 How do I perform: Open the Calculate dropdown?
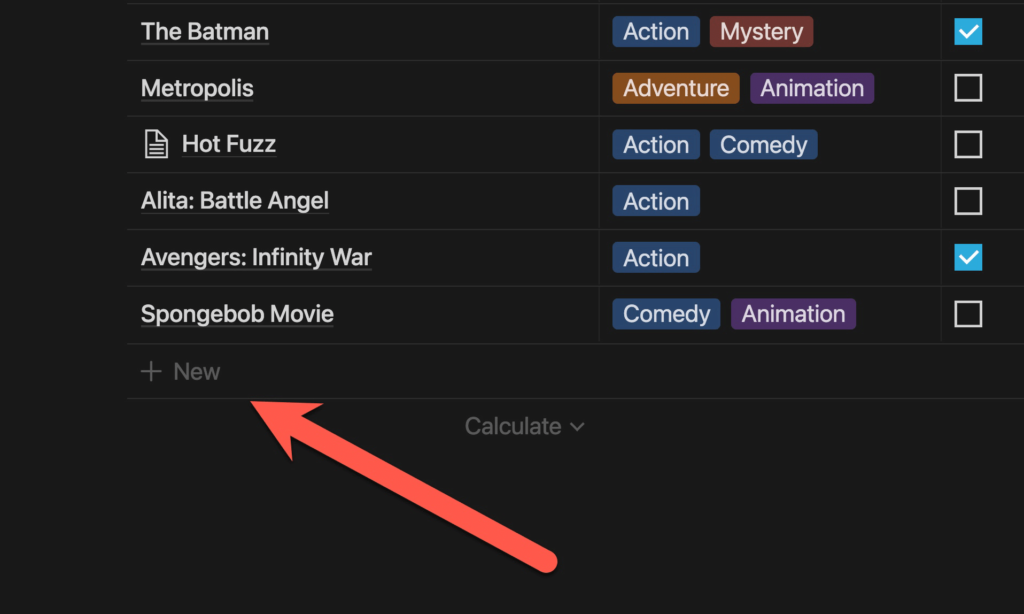(x=513, y=427)
